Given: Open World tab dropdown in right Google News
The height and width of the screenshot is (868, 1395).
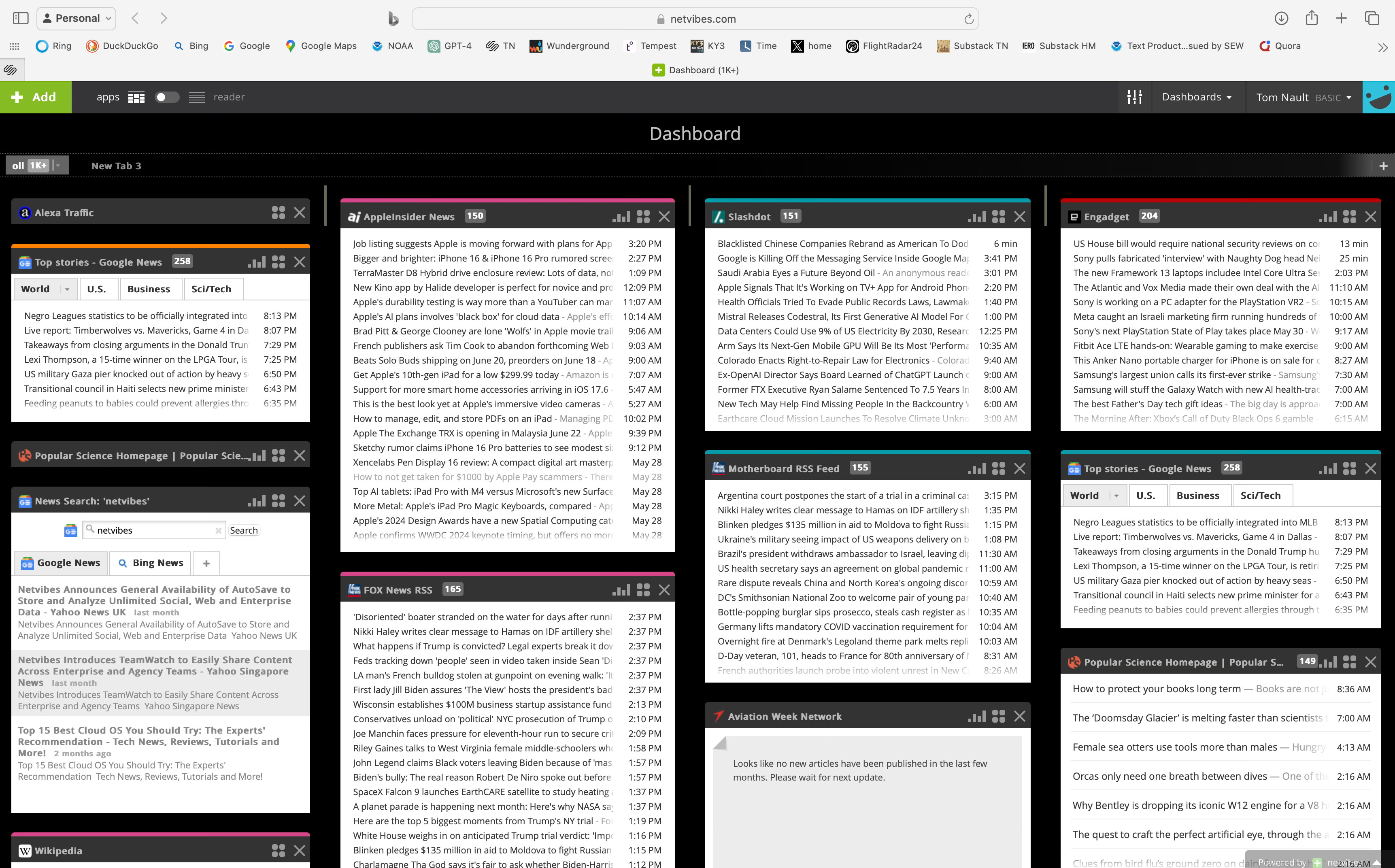Looking at the screenshot, I should click(1116, 496).
